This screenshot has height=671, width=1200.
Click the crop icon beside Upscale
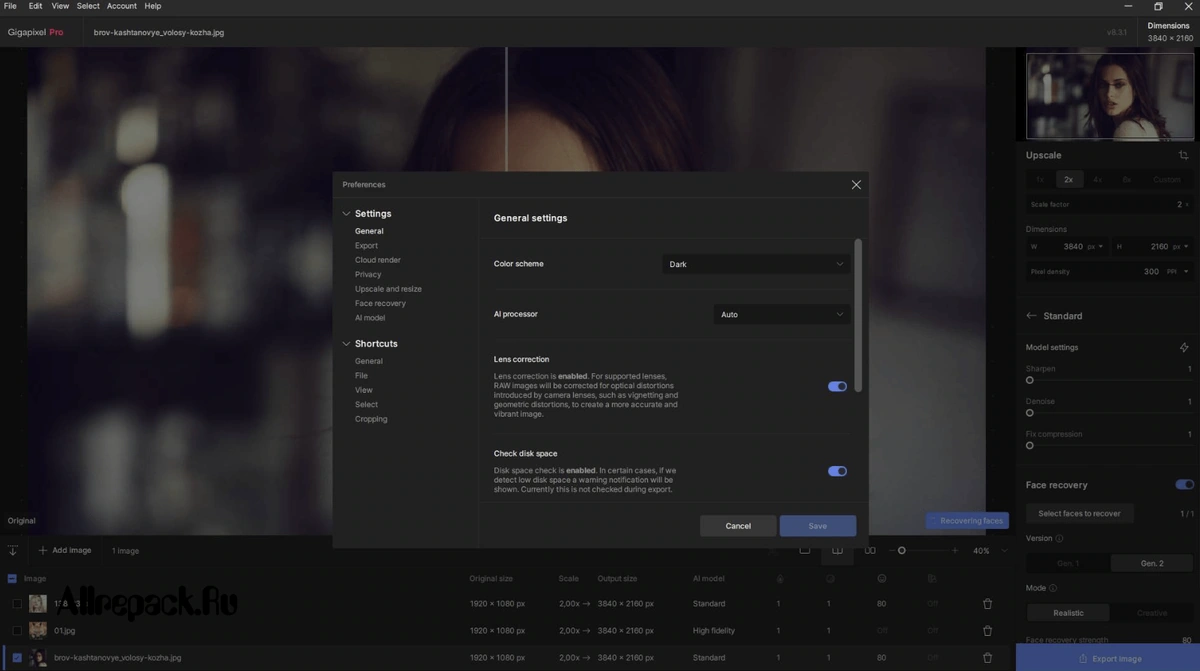click(1184, 156)
